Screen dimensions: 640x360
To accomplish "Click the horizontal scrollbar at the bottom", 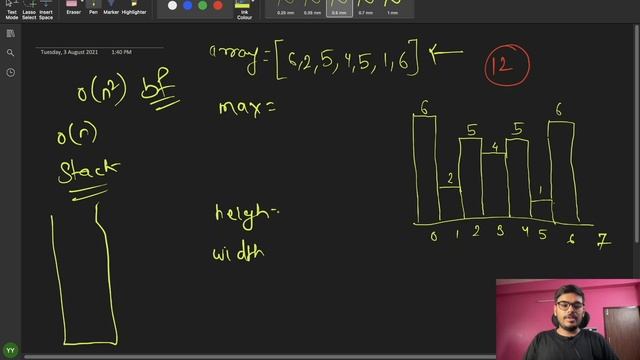I will 260,357.
